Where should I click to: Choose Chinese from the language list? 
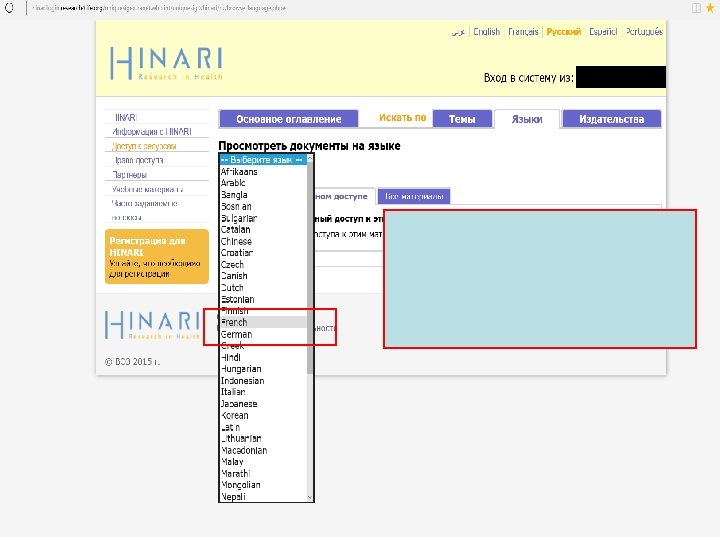point(263,241)
